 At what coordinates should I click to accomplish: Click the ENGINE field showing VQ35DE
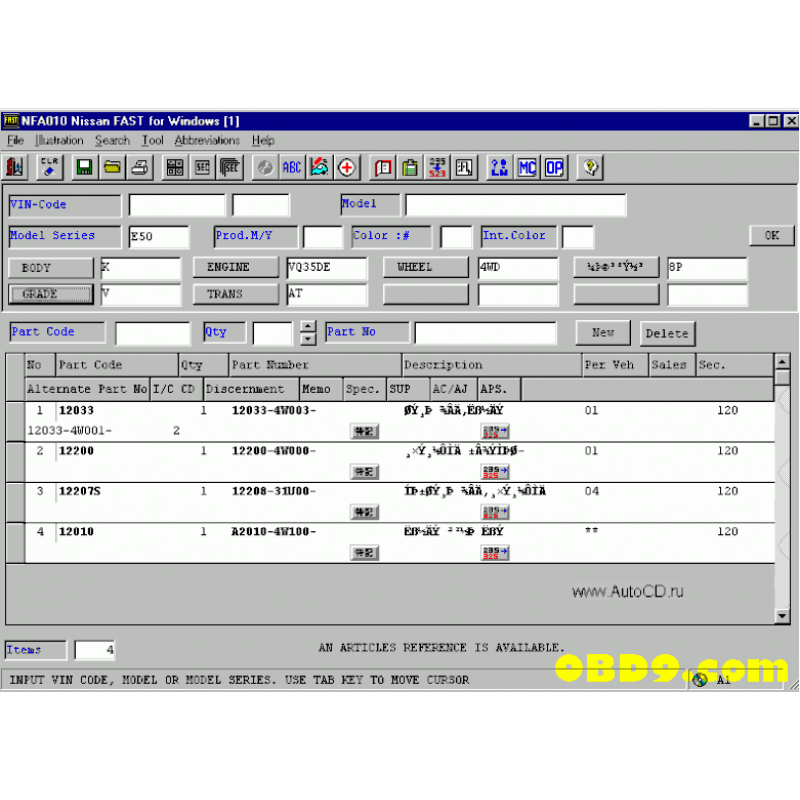pyautogui.click(x=327, y=268)
